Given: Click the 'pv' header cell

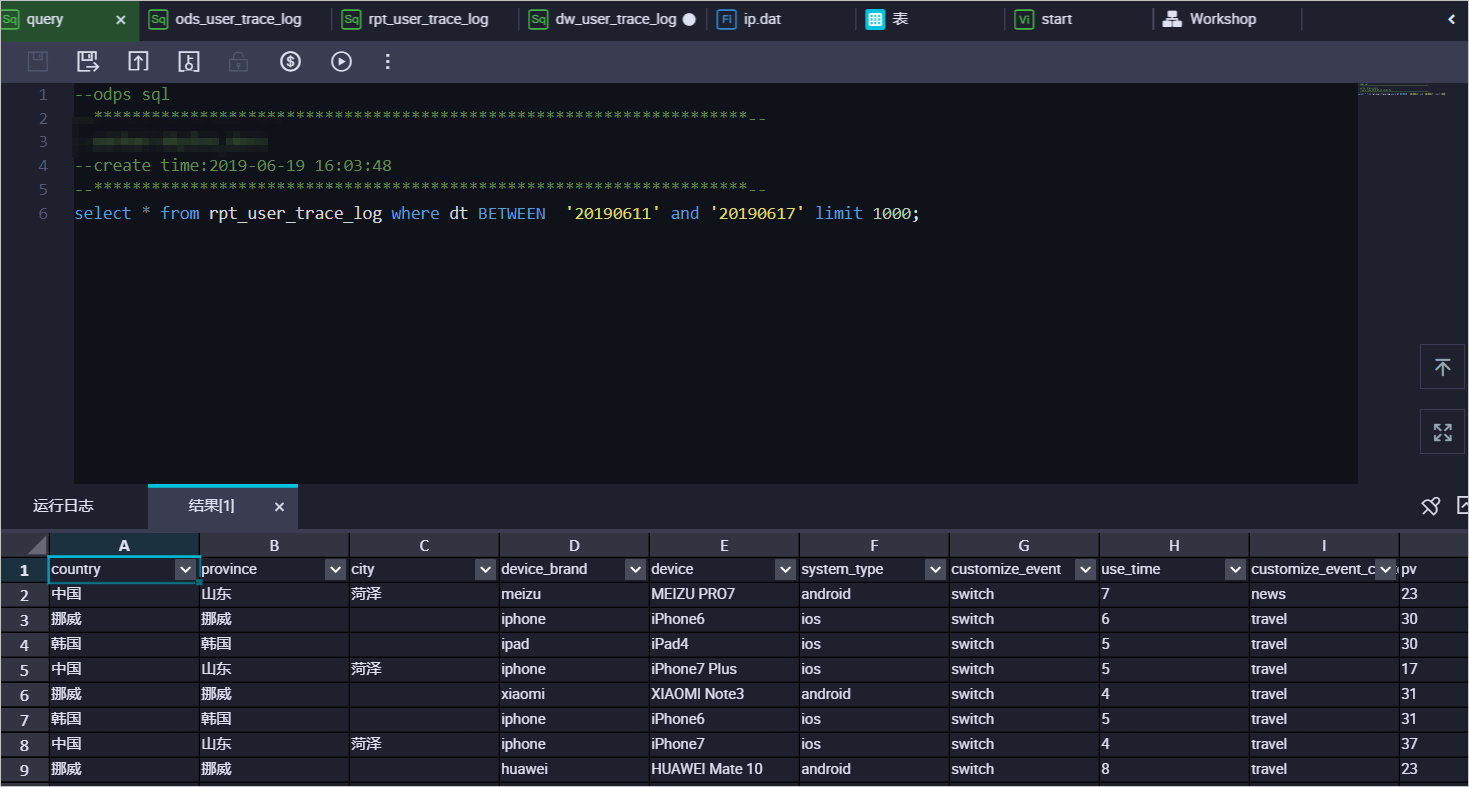Looking at the screenshot, I should click(1434, 570).
